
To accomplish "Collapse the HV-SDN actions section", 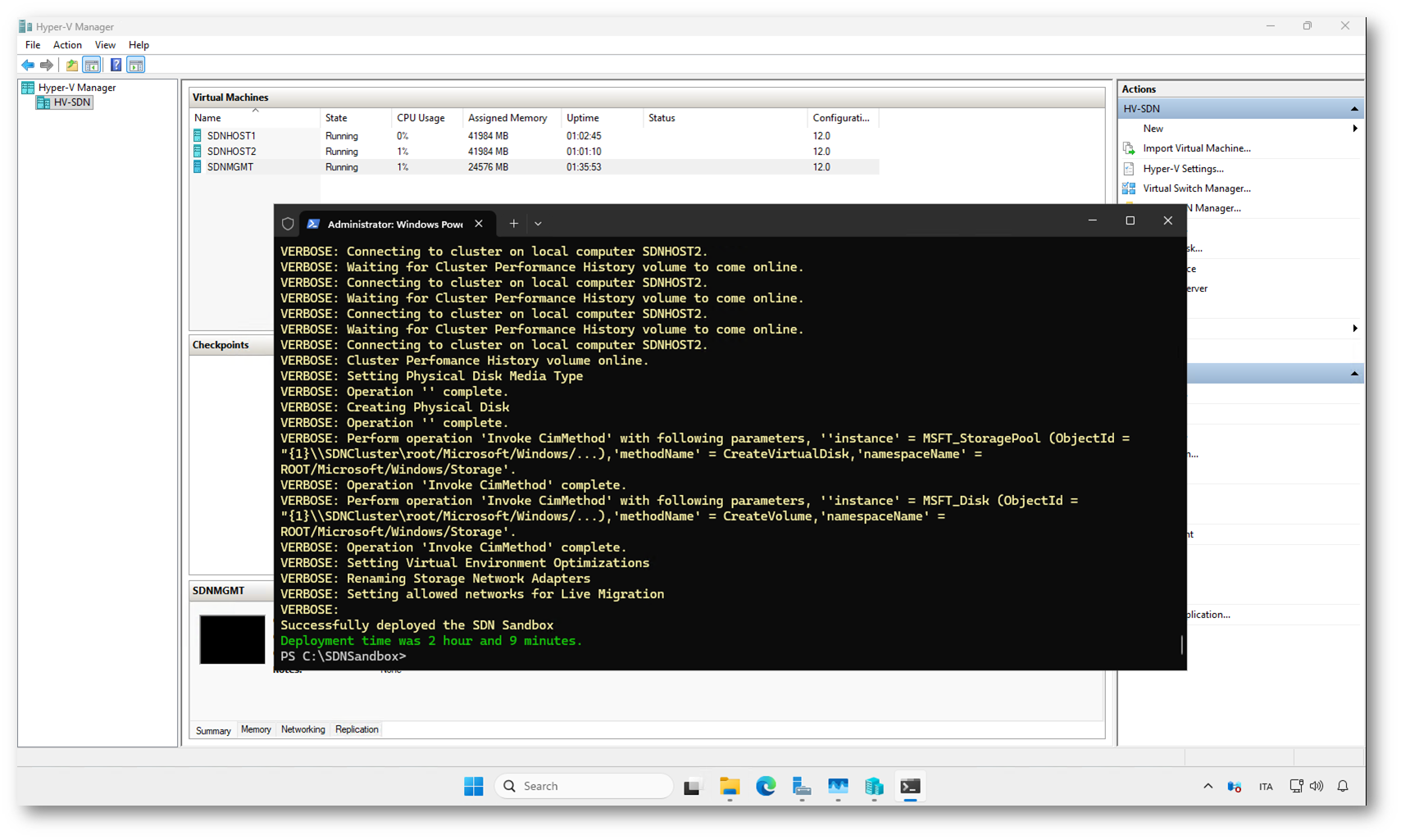I will click(x=1353, y=109).
